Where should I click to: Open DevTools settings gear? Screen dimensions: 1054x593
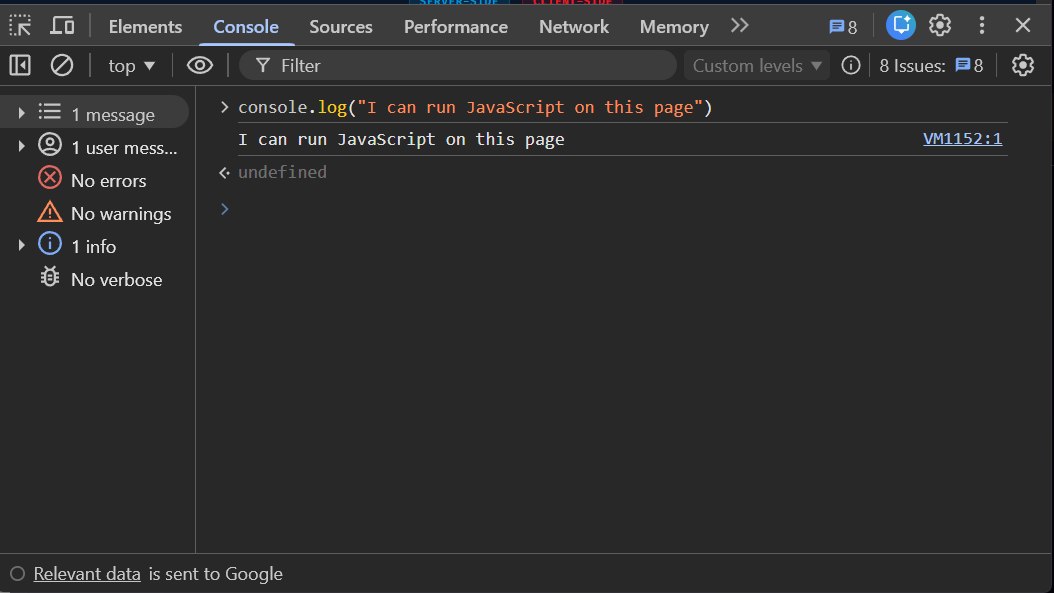pos(940,25)
